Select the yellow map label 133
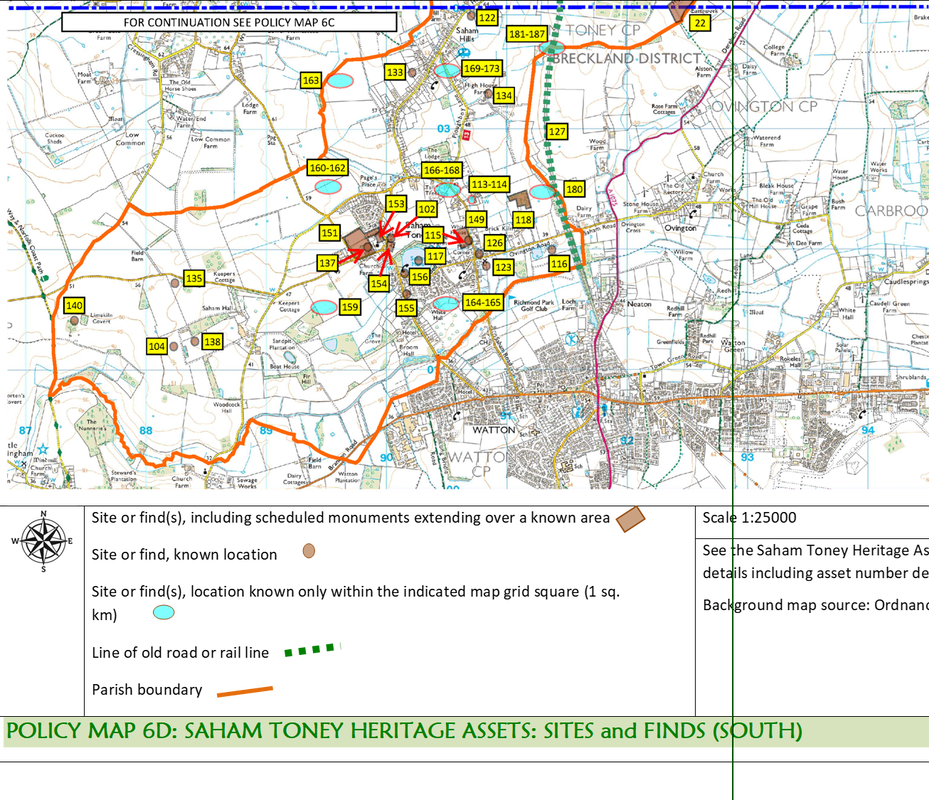929x800 pixels. pos(395,72)
